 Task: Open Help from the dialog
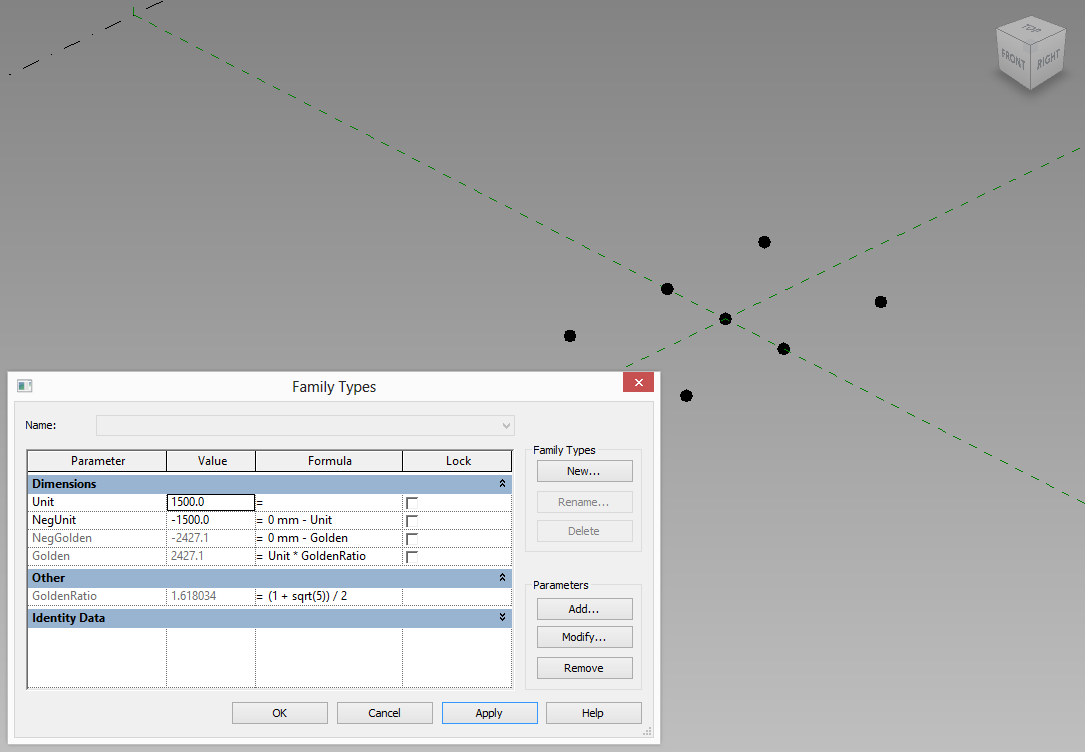pyautogui.click(x=593, y=712)
